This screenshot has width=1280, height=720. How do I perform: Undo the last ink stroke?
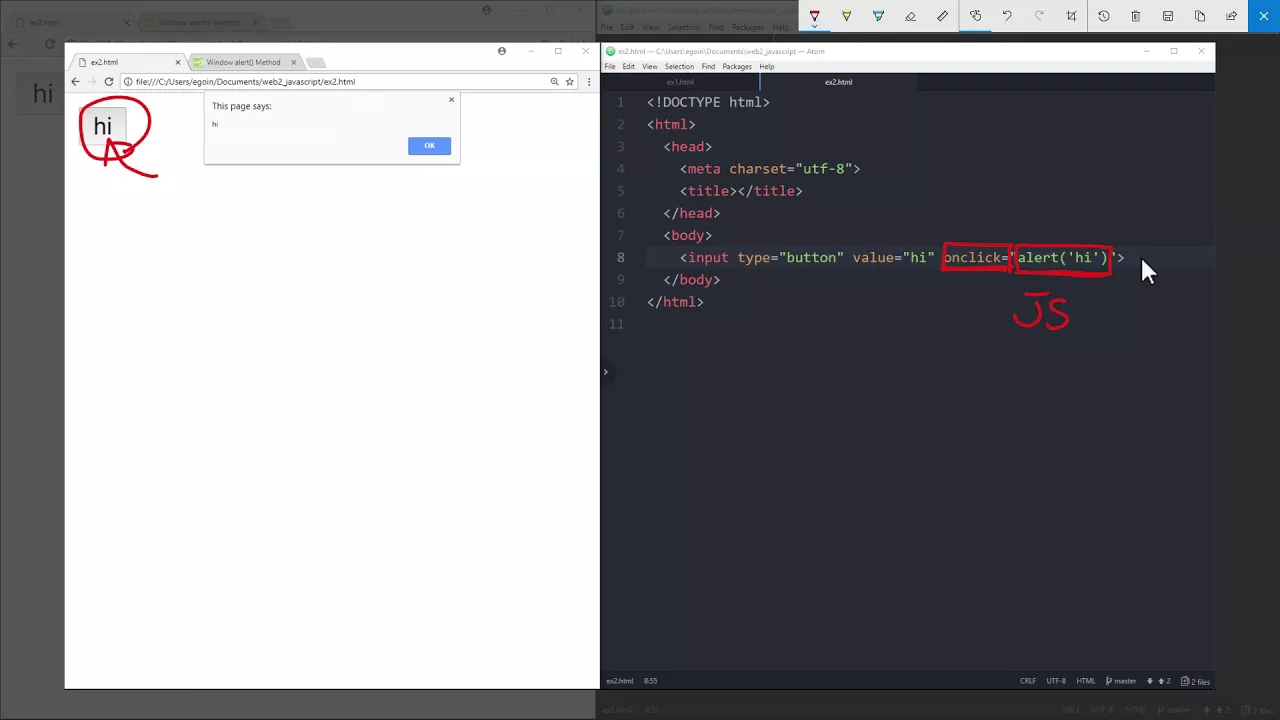point(1007,16)
